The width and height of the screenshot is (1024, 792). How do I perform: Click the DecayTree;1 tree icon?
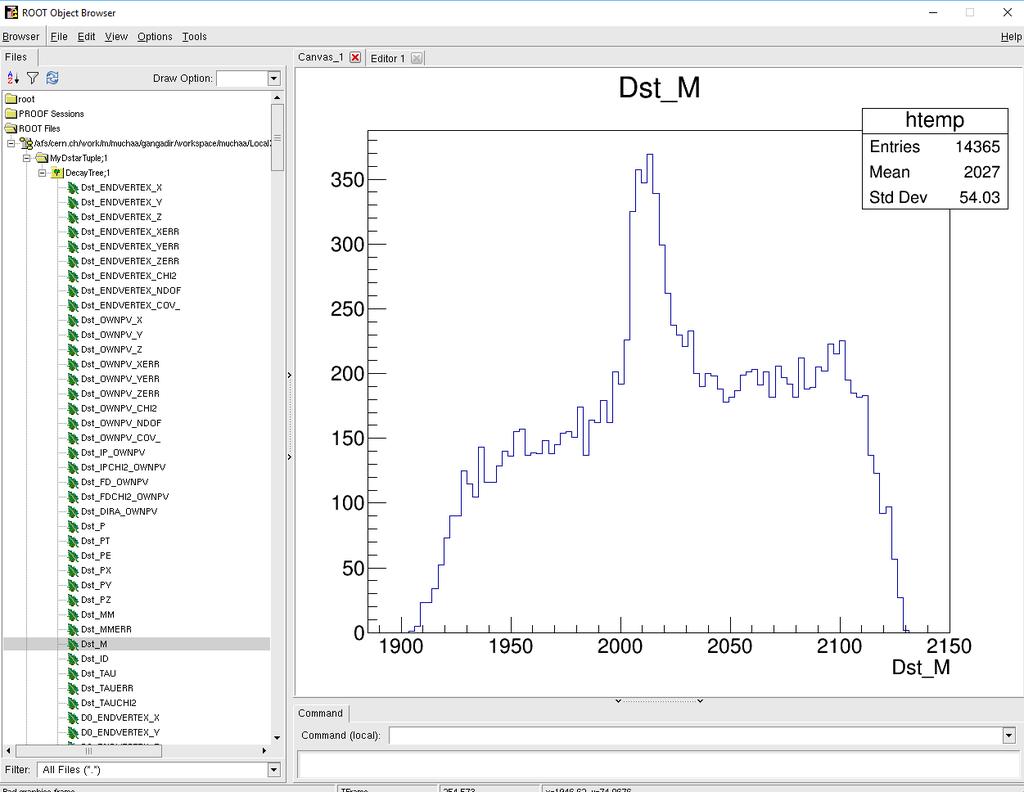(57, 173)
